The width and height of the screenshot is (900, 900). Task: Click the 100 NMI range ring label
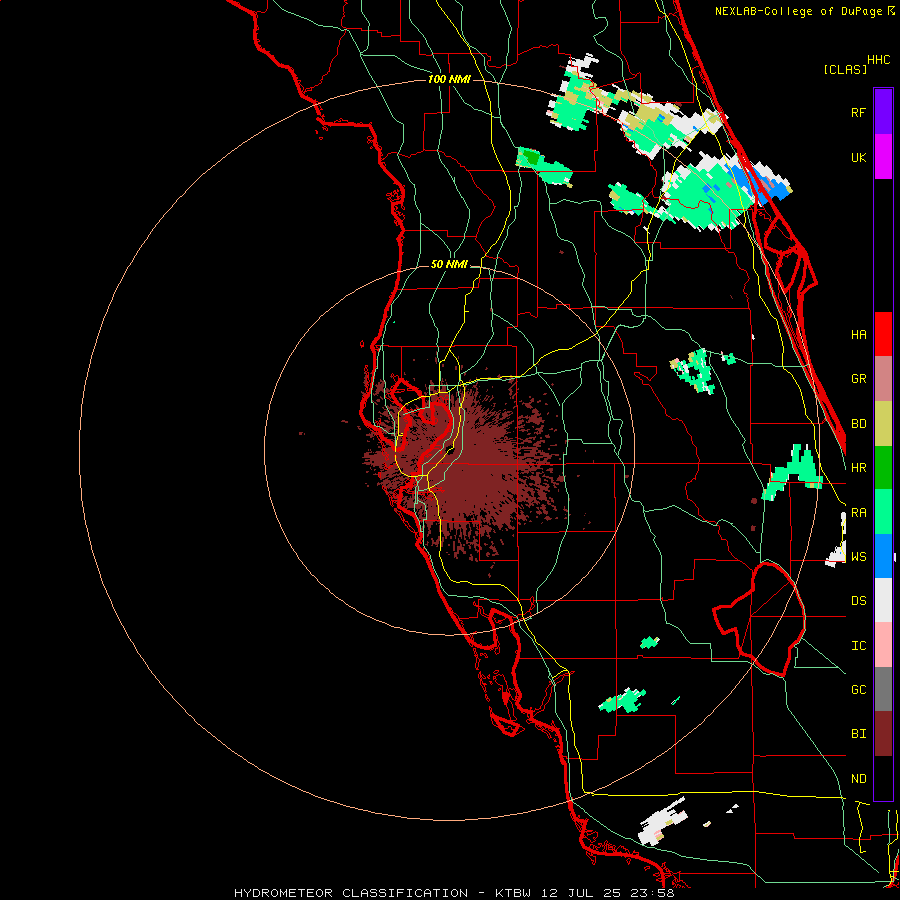pos(449,79)
